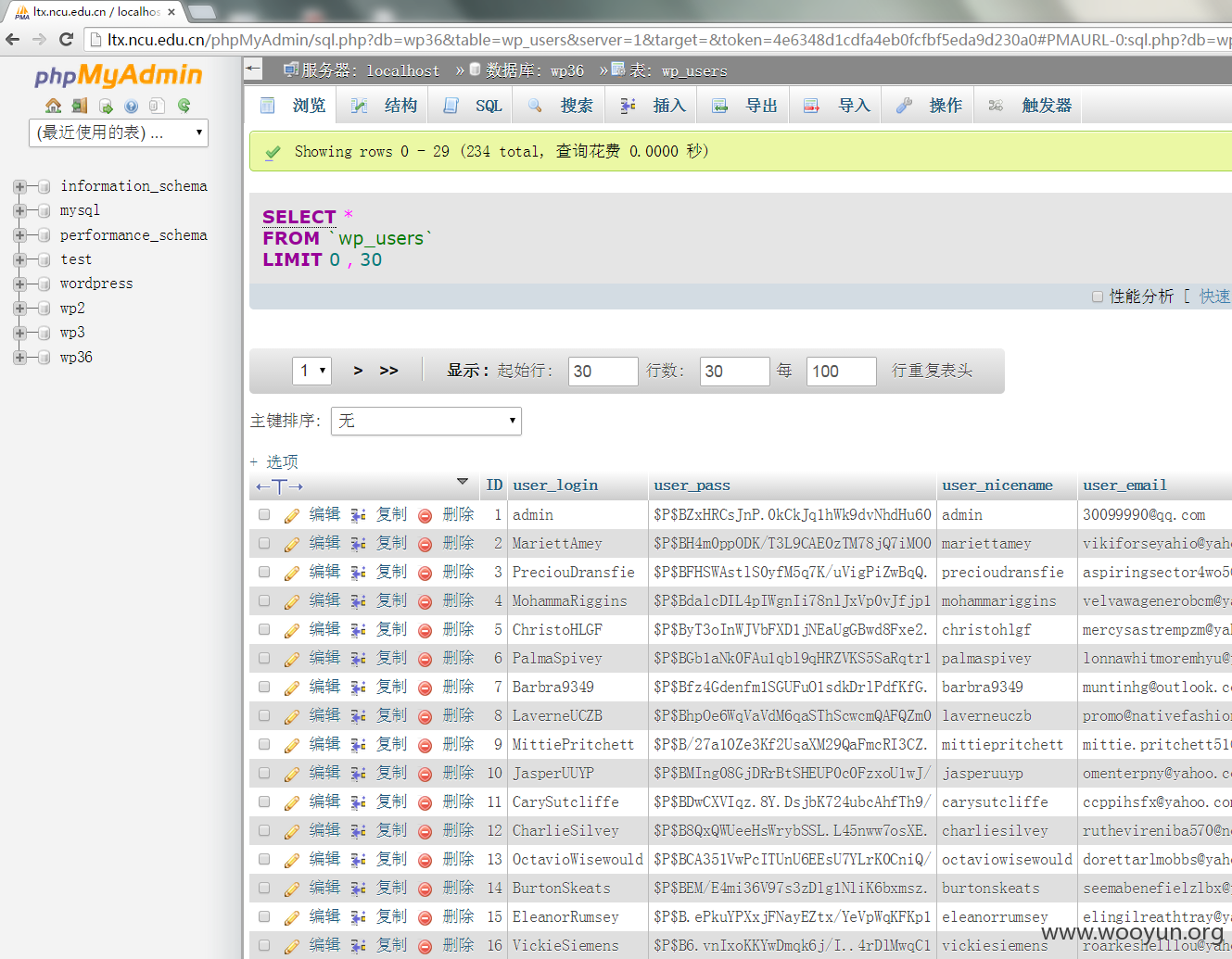Check the row checkbox for admin
The height and width of the screenshot is (959, 1232).
(x=264, y=514)
